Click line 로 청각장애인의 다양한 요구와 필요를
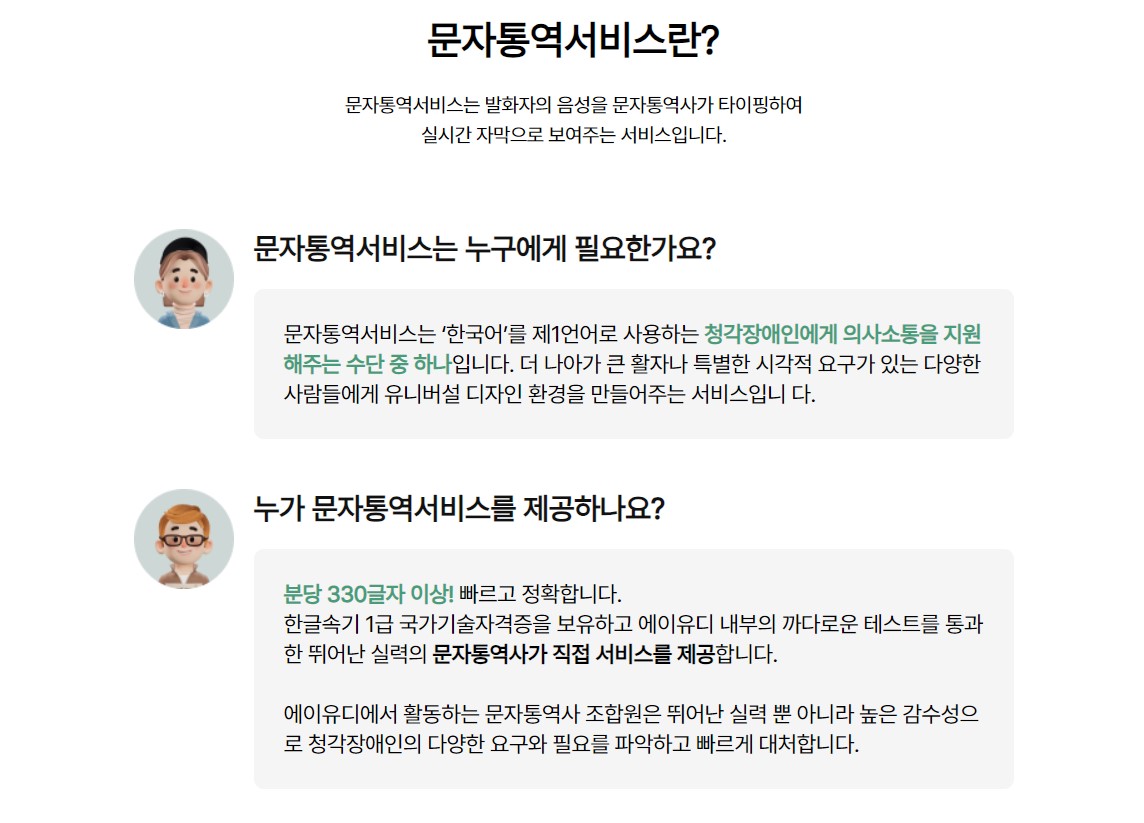 tap(571, 744)
